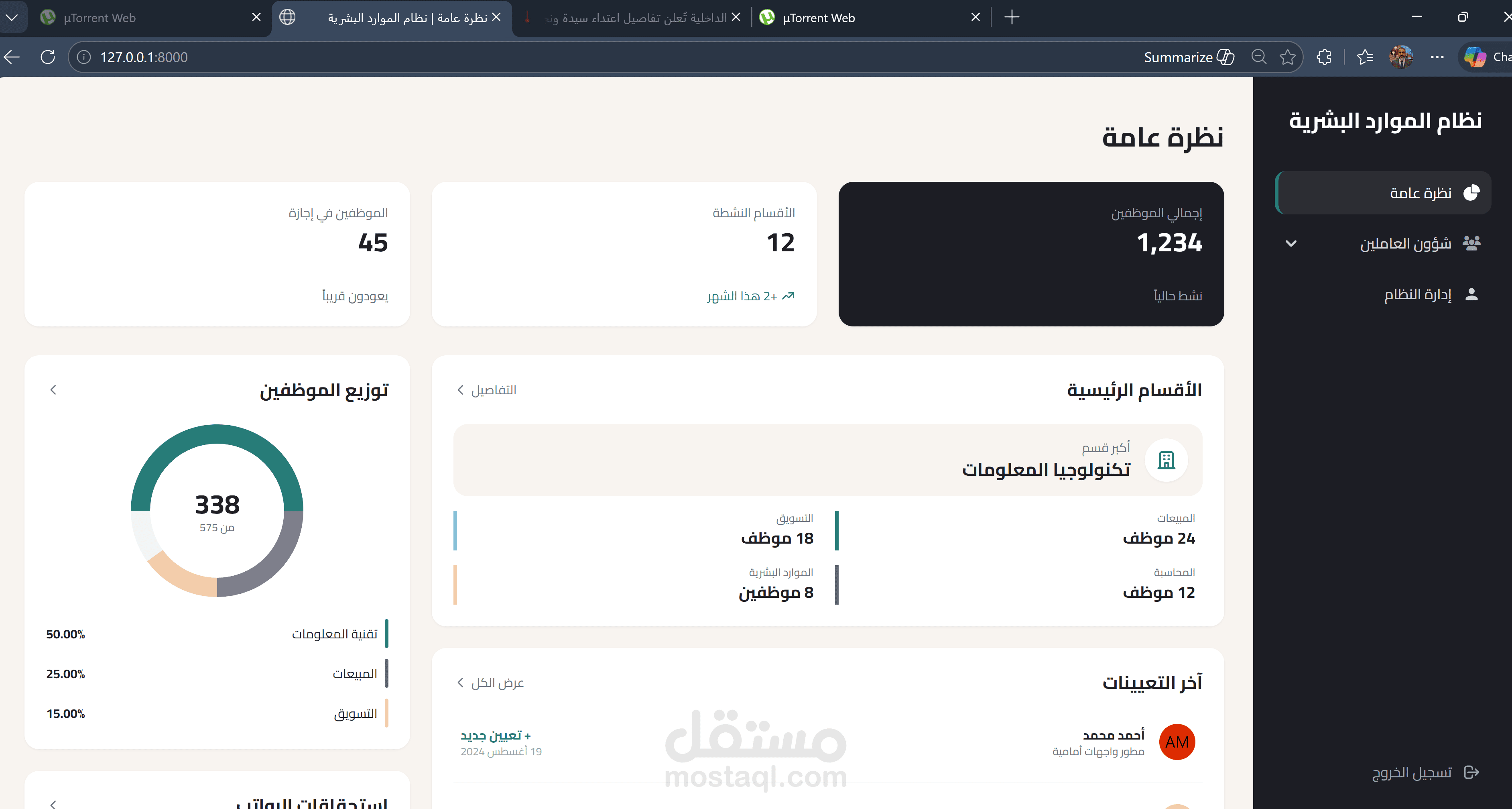Screen dimensions: 1512x809
Task: Close the second µTorrent Web tab
Action: [975, 18]
